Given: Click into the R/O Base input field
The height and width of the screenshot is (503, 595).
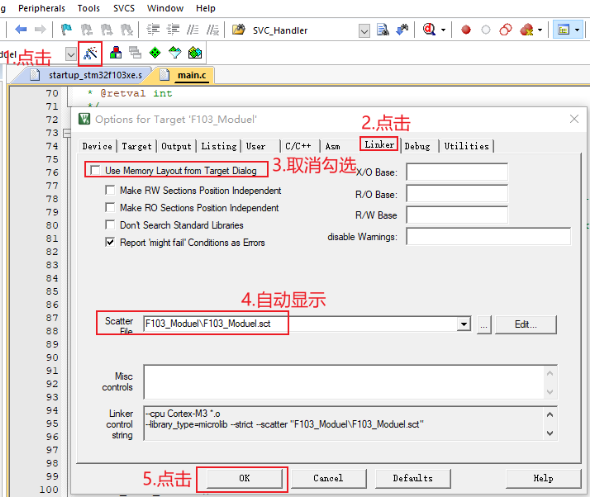Looking at the screenshot, I should click(x=457, y=194).
